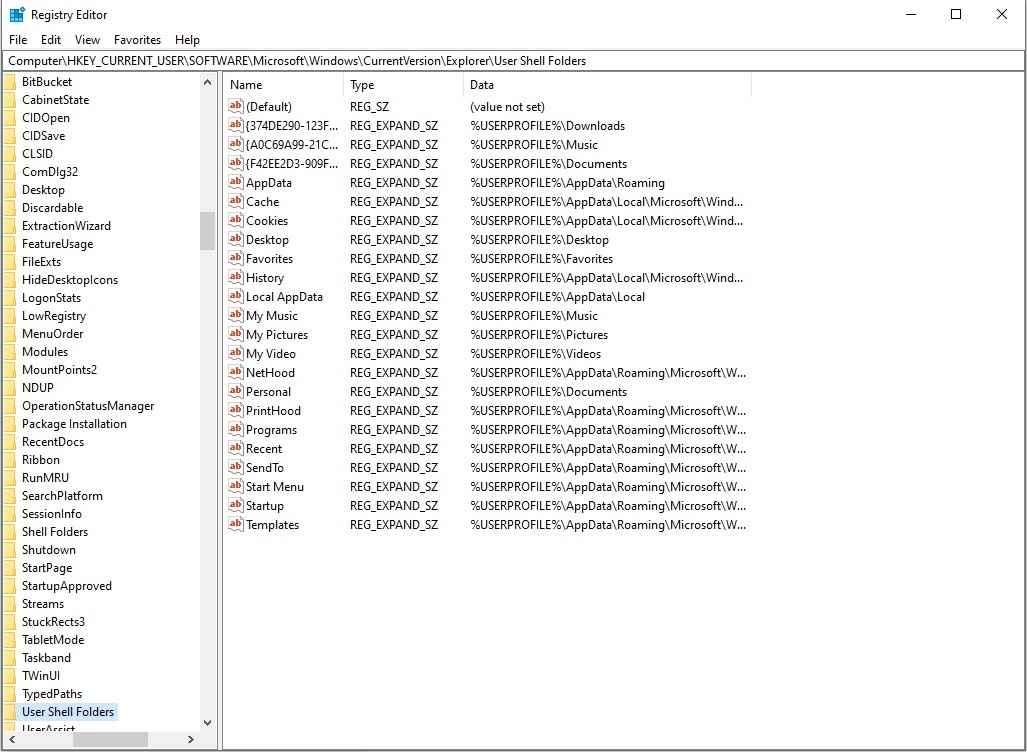Select the Local AppData value name
1027x752 pixels.
coord(284,297)
